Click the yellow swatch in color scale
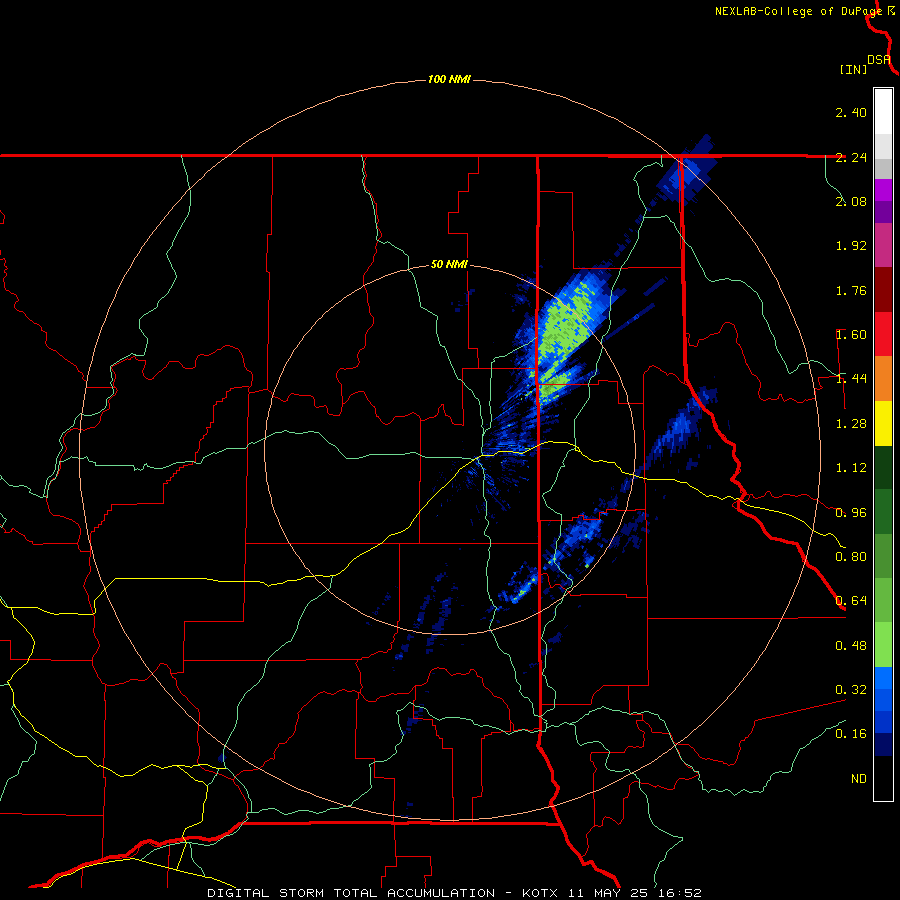Viewport: 900px width, 900px height. 883,423
